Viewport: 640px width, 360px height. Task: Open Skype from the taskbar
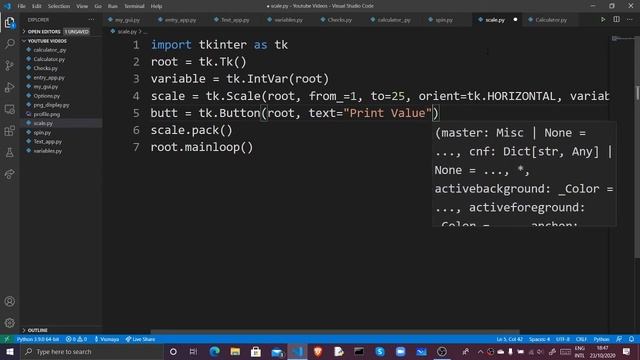(x=380, y=351)
